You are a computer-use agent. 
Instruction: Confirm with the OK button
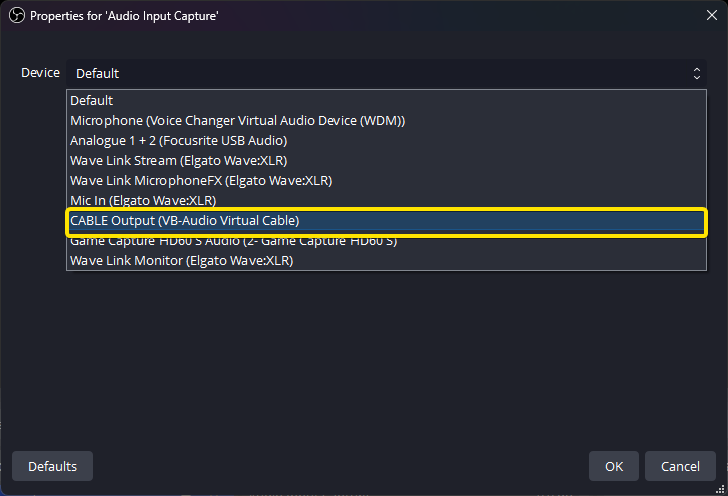[614, 466]
